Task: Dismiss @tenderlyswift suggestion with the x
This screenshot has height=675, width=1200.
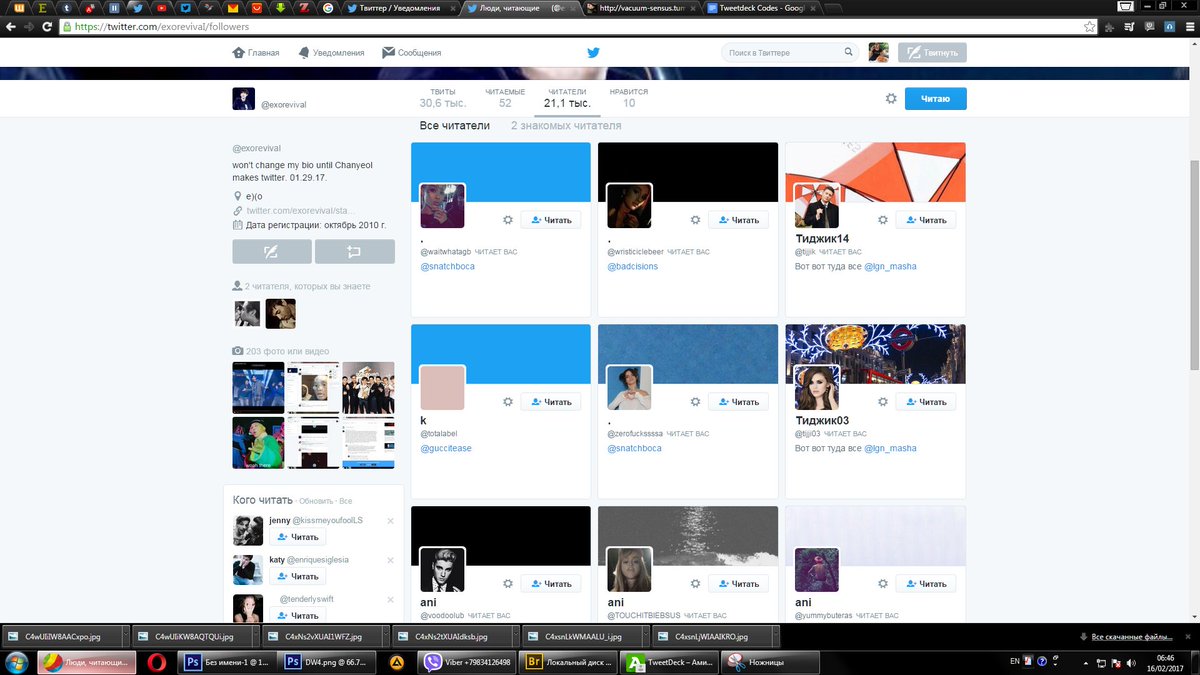Action: coord(390,599)
